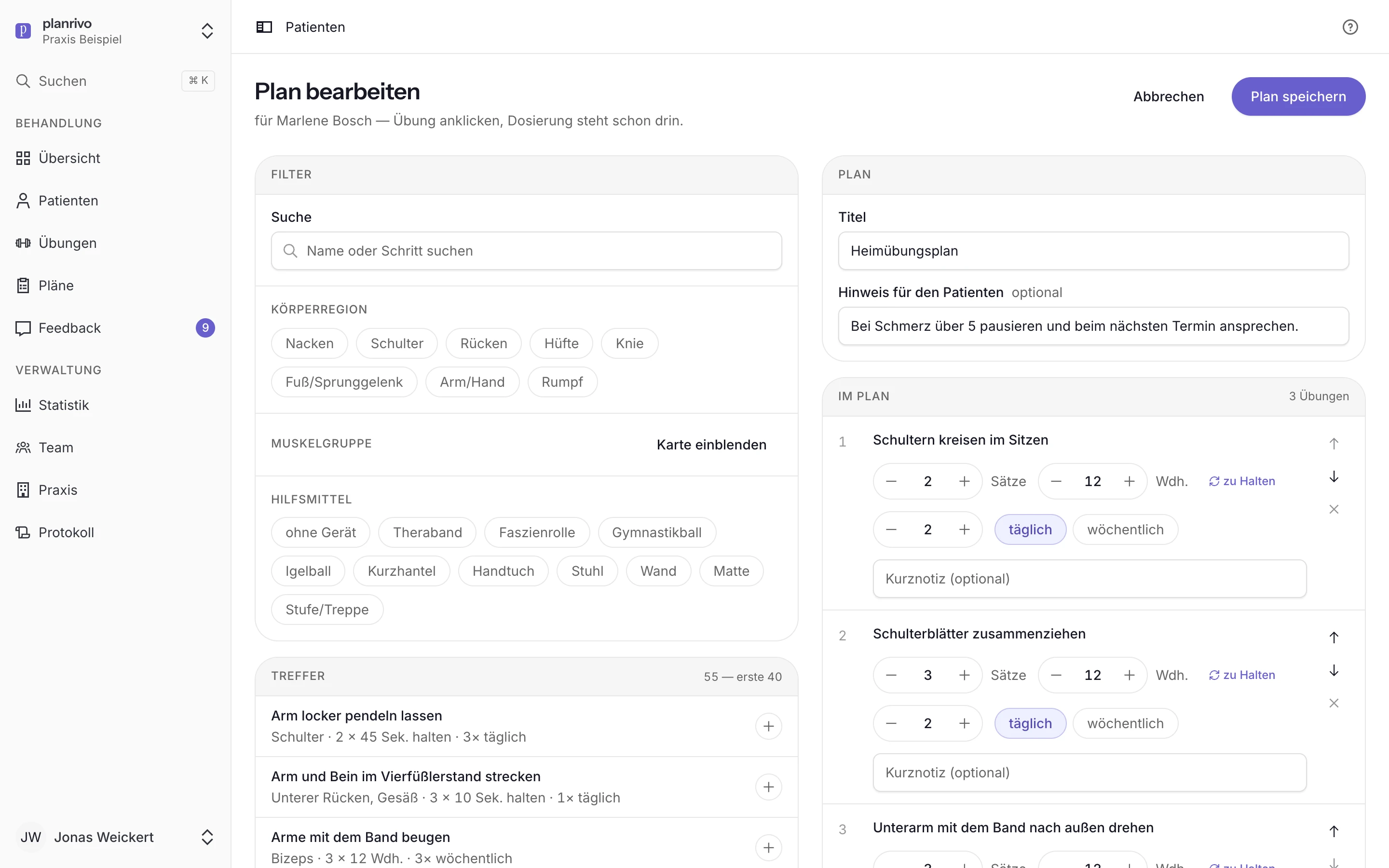Open Praxis settings in sidebar

[115, 489]
